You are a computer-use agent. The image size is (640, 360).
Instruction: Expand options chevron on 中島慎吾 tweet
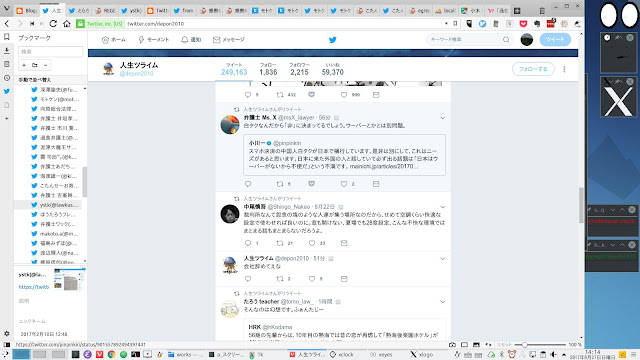442,207
